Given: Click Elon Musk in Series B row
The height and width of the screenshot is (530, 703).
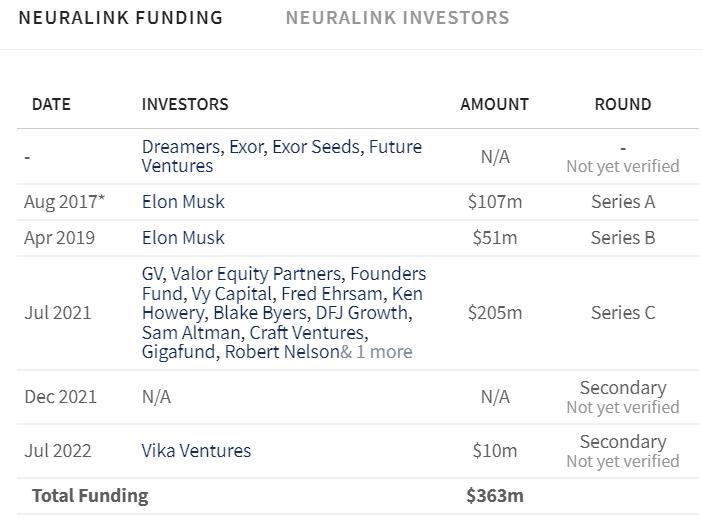Looking at the screenshot, I should point(183,238).
